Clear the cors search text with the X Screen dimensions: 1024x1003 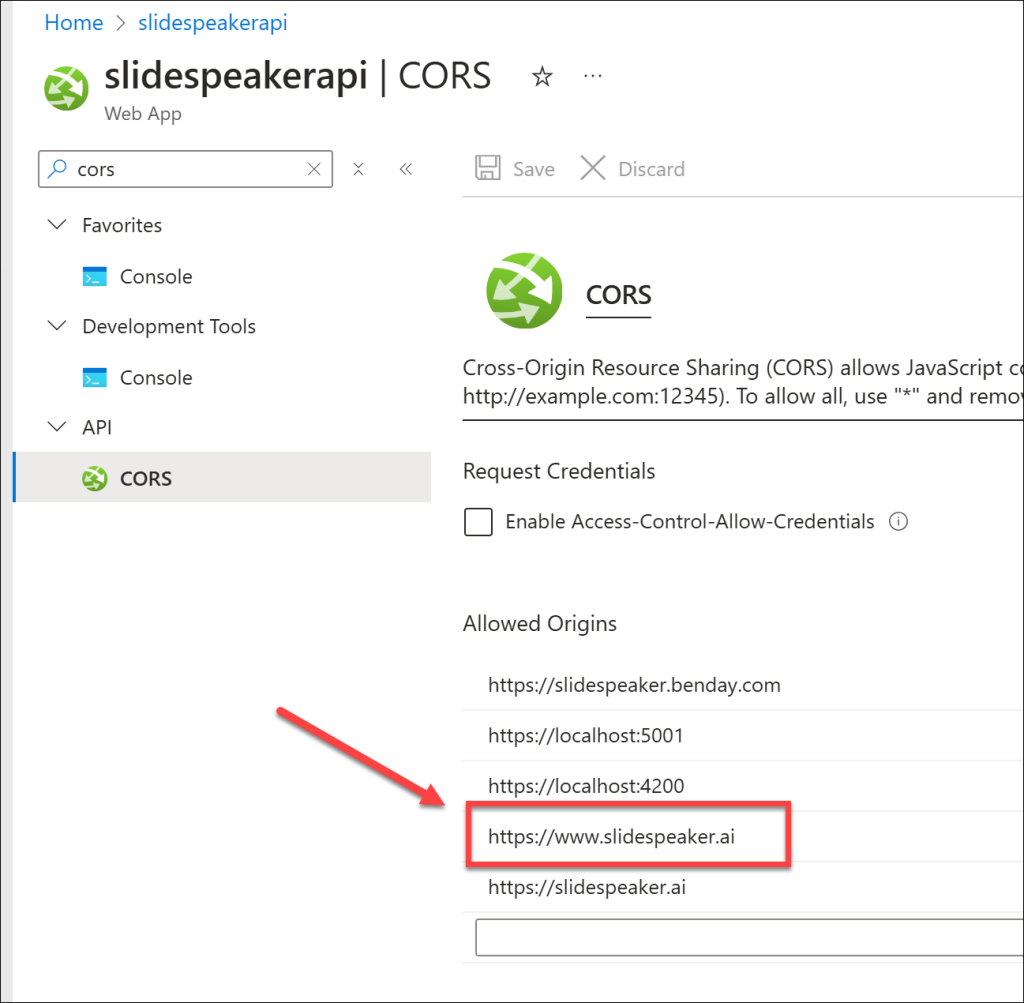point(314,169)
